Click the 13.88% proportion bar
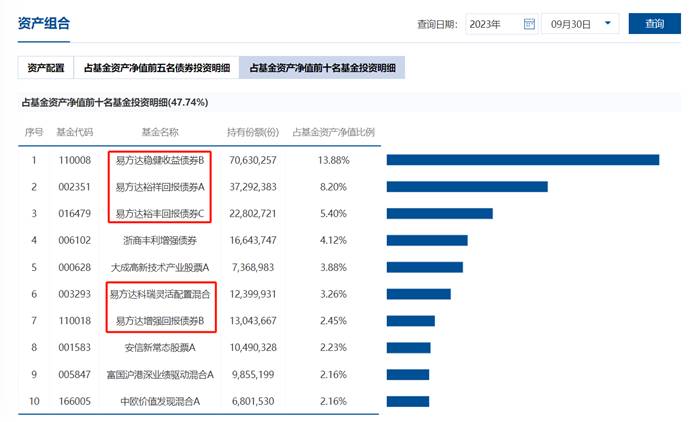The width and height of the screenshot is (692, 422). 522,160
